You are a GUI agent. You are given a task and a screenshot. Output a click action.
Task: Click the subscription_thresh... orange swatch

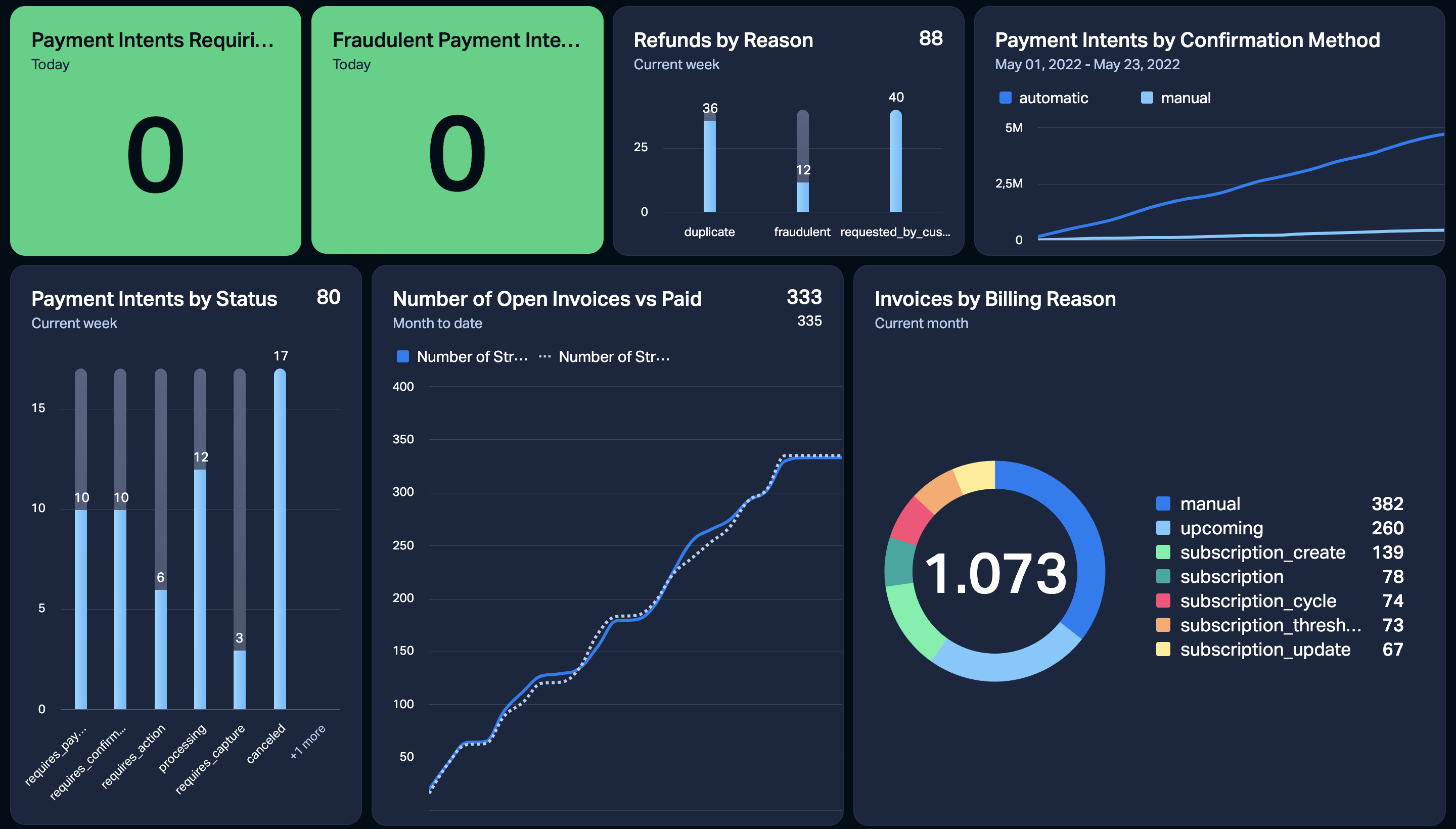click(x=1163, y=625)
